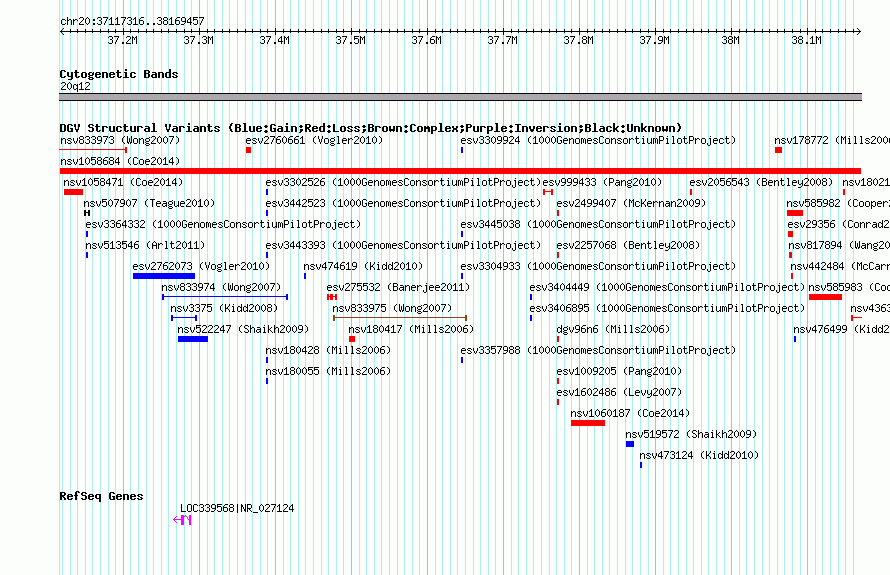
Task: Click nsv519572 (Shaikh2009) label
Action: pos(691,434)
